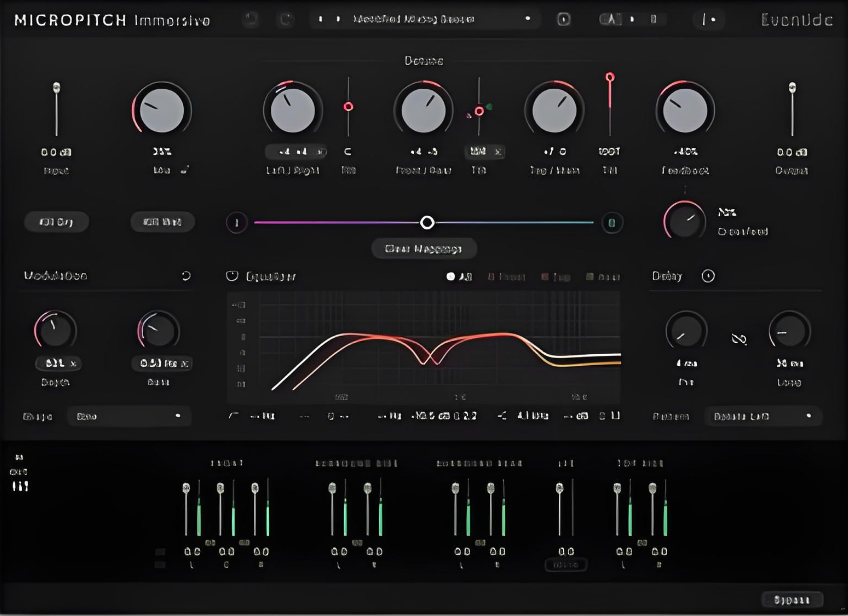Click the morph slider handle
Viewport: 848px width, 616px height.
[x=427, y=222]
